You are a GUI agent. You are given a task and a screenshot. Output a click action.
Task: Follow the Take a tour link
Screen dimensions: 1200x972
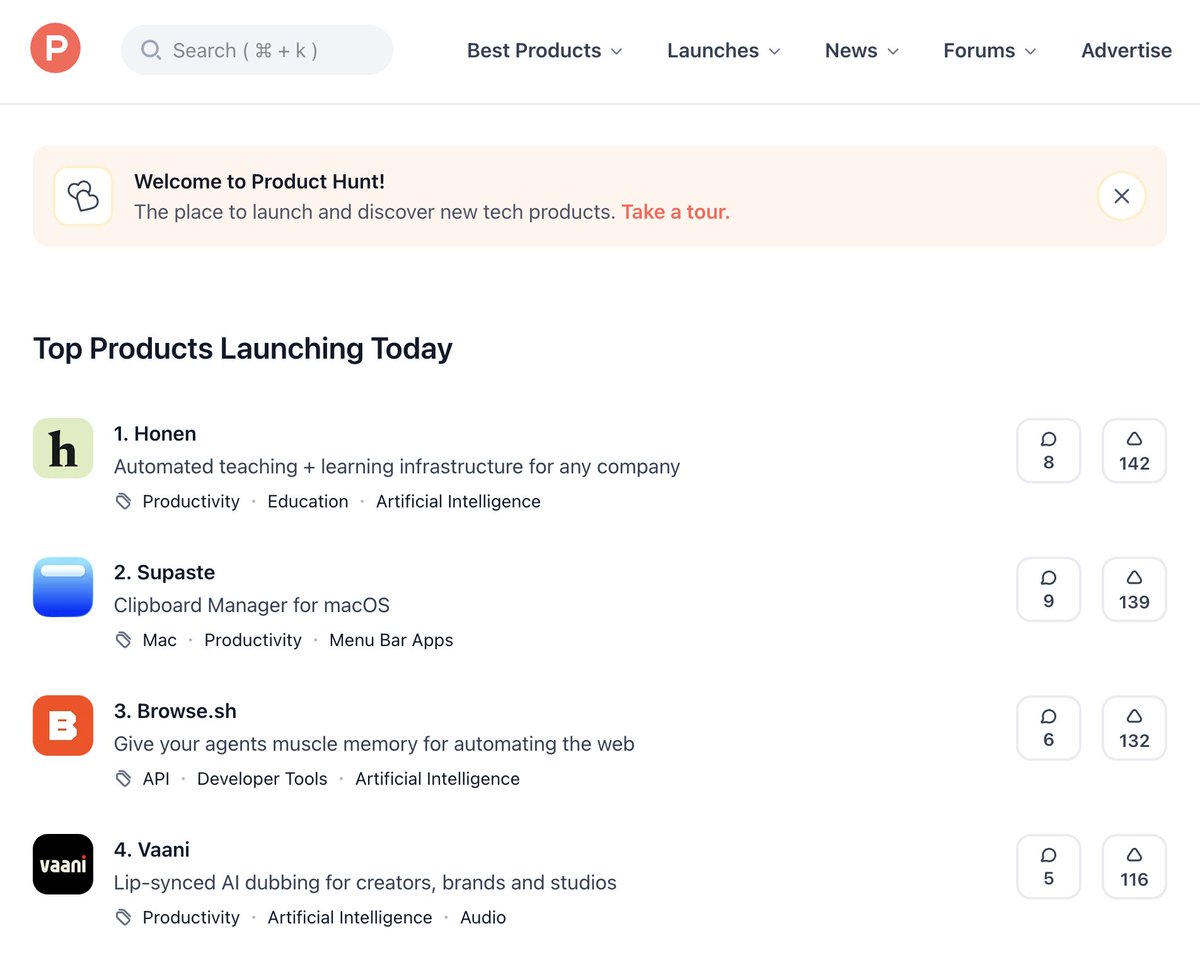coord(675,212)
